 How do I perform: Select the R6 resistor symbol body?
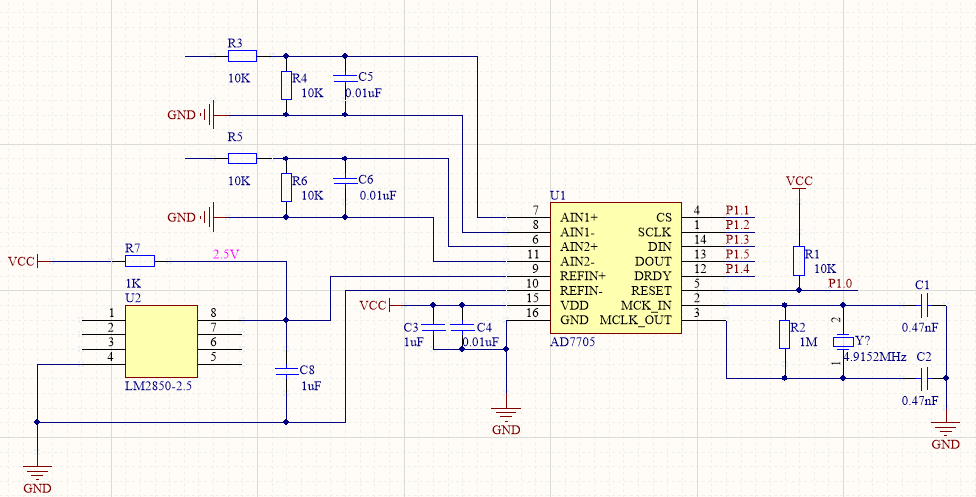pyautogui.click(x=286, y=187)
